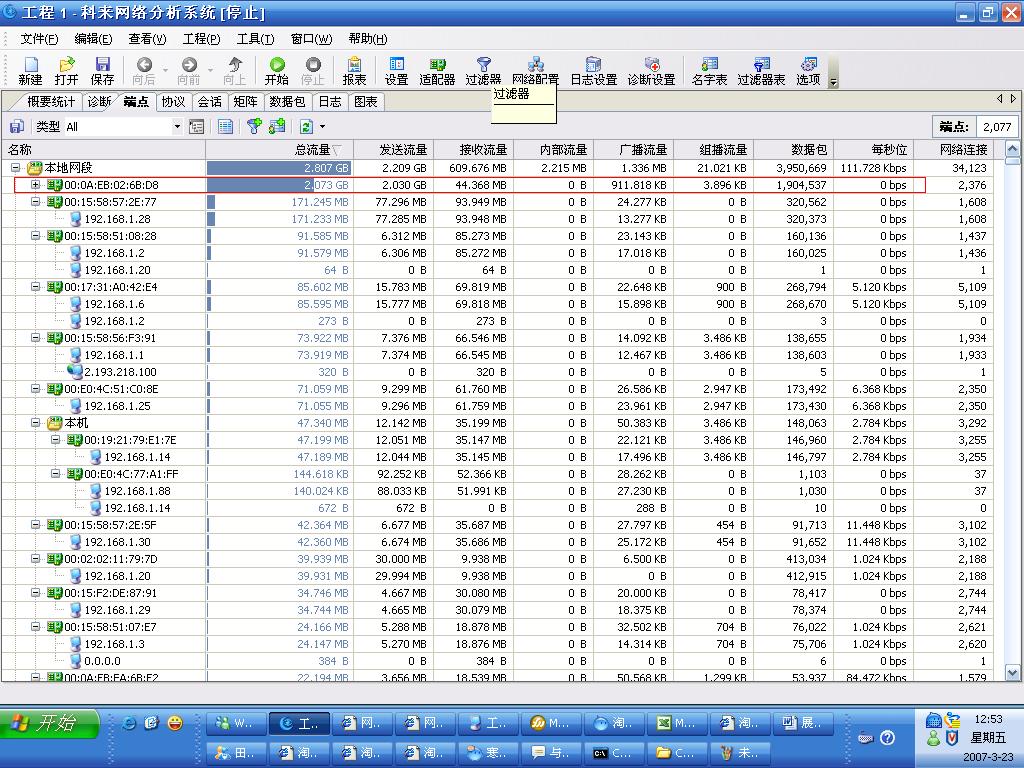Open 诊断设置 (Diagnosis settings) icon
This screenshot has width=1024, height=768.
click(x=651, y=70)
